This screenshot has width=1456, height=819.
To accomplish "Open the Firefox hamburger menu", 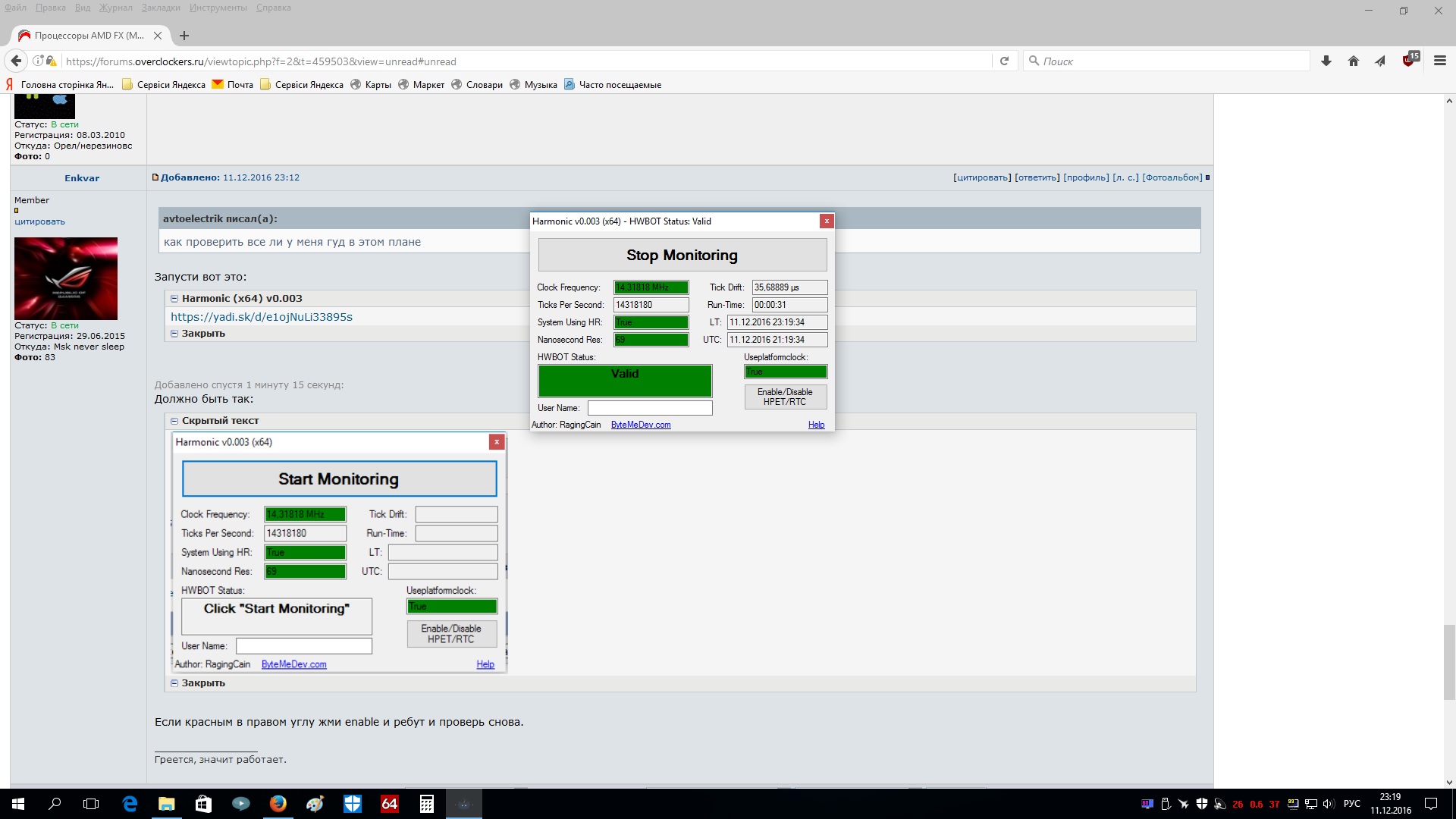I will [x=1439, y=61].
